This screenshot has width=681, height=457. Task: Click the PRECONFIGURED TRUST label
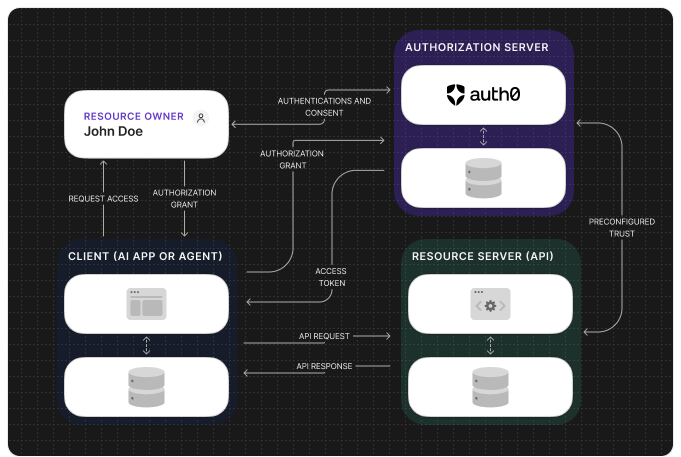(622, 228)
